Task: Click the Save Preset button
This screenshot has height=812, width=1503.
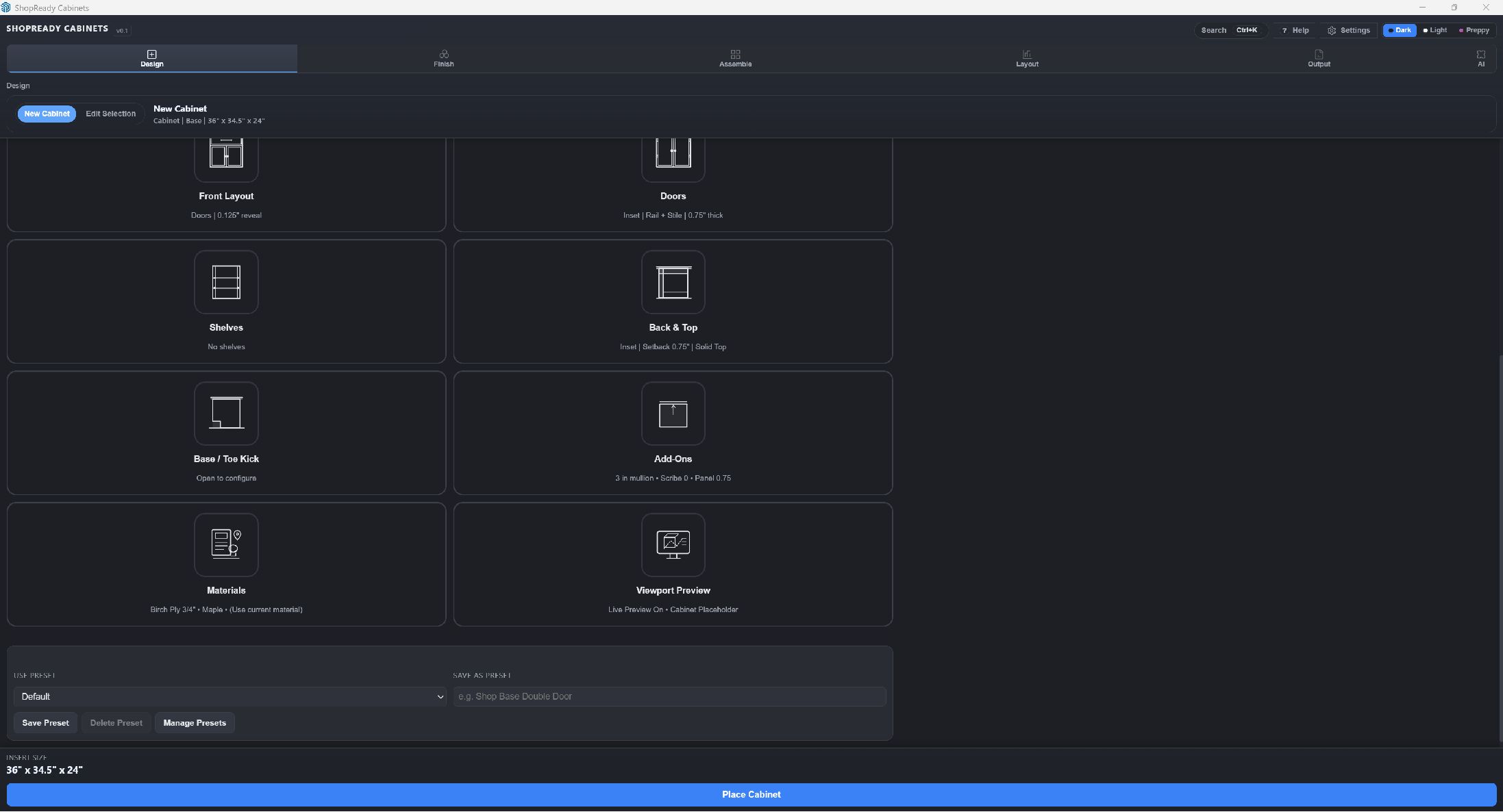Action: [45, 723]
